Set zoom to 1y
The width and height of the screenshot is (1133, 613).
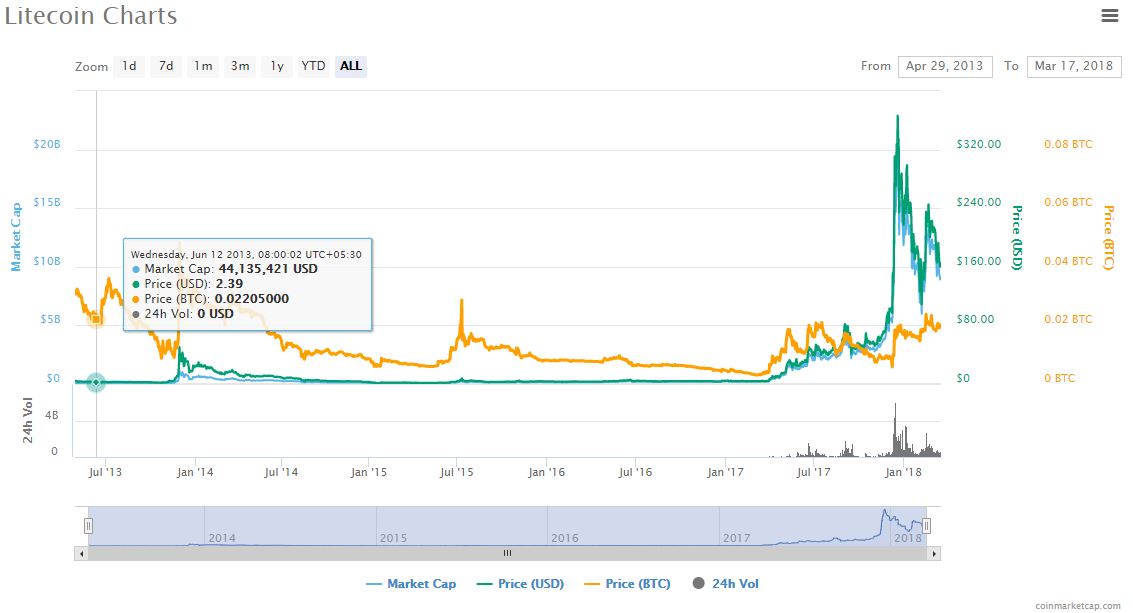point(277,66)
